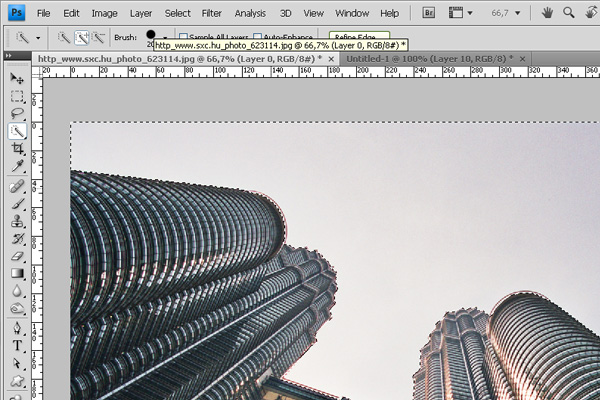Open the Select menu

coord(177,13)
